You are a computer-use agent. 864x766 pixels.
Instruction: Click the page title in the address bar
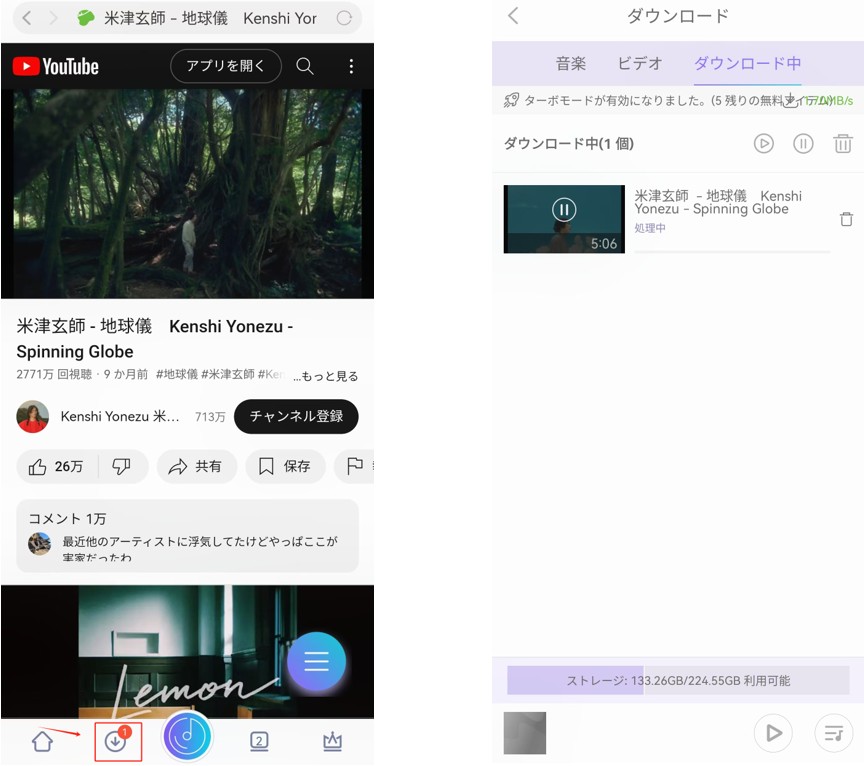click(x=210, y=18)
